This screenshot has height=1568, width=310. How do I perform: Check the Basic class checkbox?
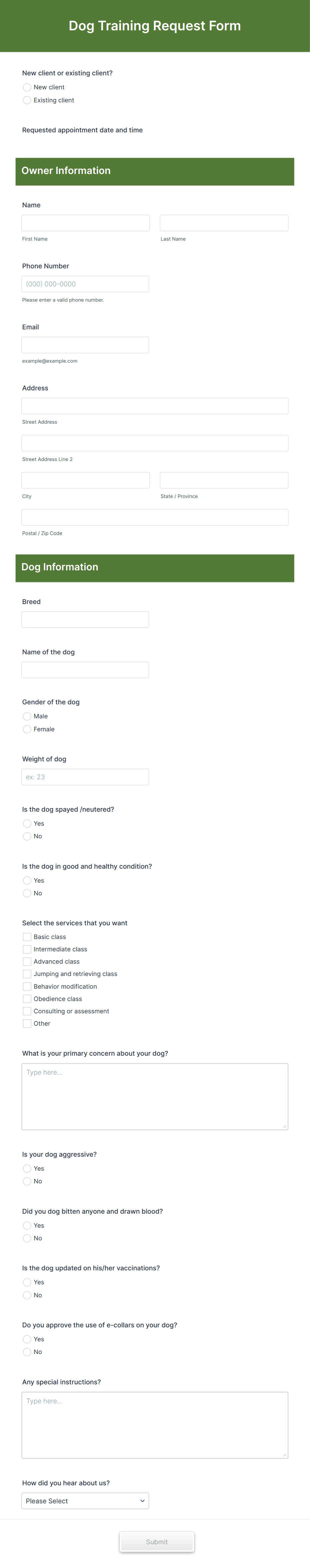click(27, 937)
